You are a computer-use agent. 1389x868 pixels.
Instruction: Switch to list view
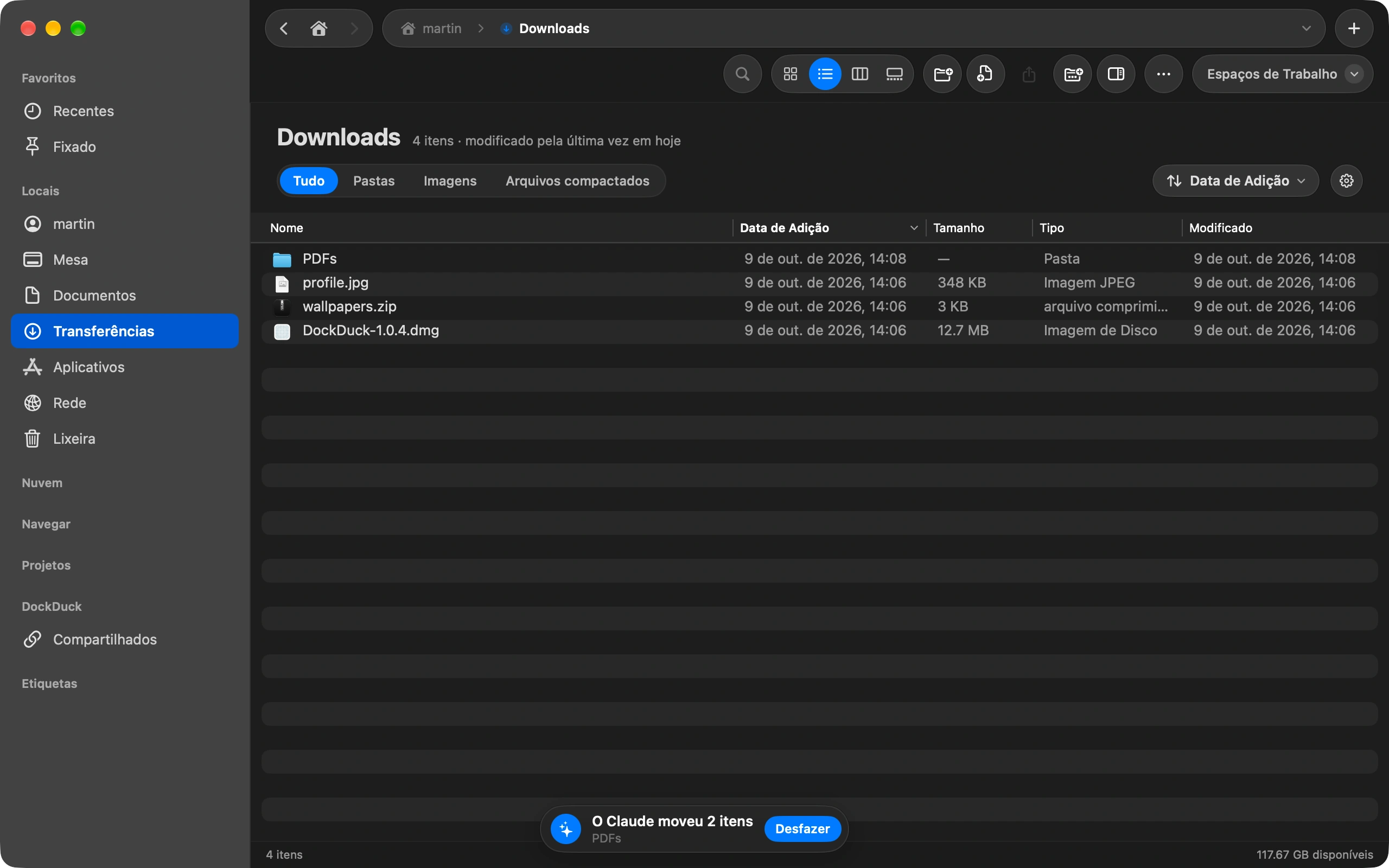pos(825,74)
